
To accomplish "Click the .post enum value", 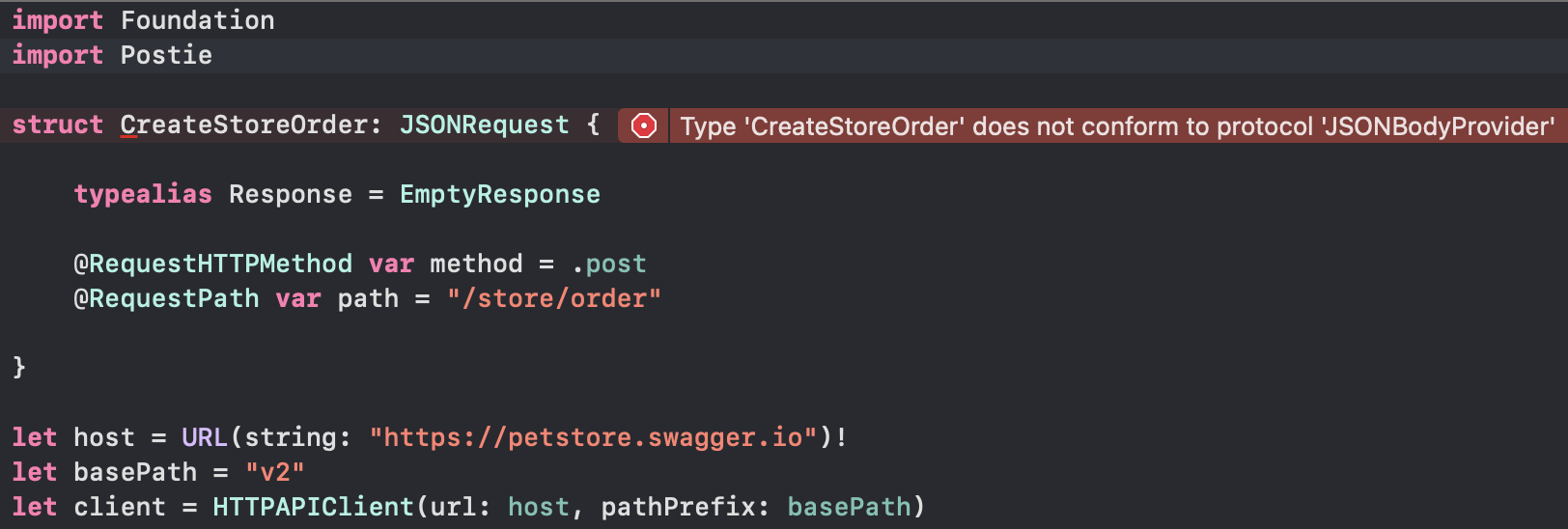I will coord(608,264).
